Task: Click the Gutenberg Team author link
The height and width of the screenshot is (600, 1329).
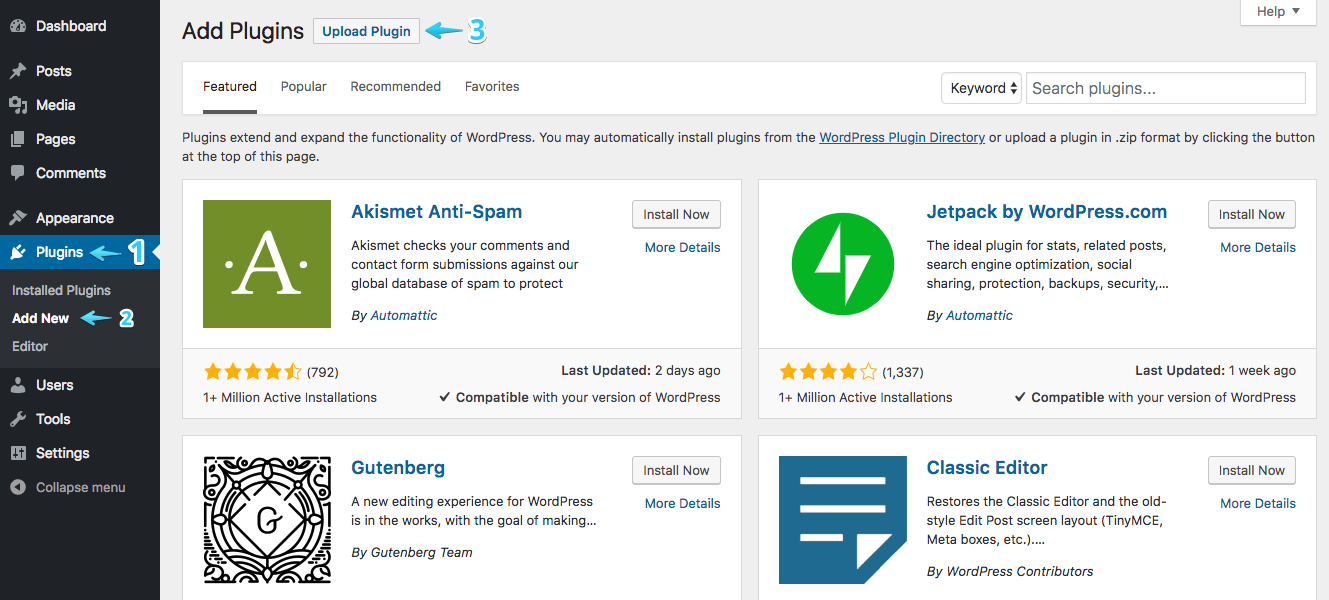Action: pyautogui.click(x=422, y=552)
